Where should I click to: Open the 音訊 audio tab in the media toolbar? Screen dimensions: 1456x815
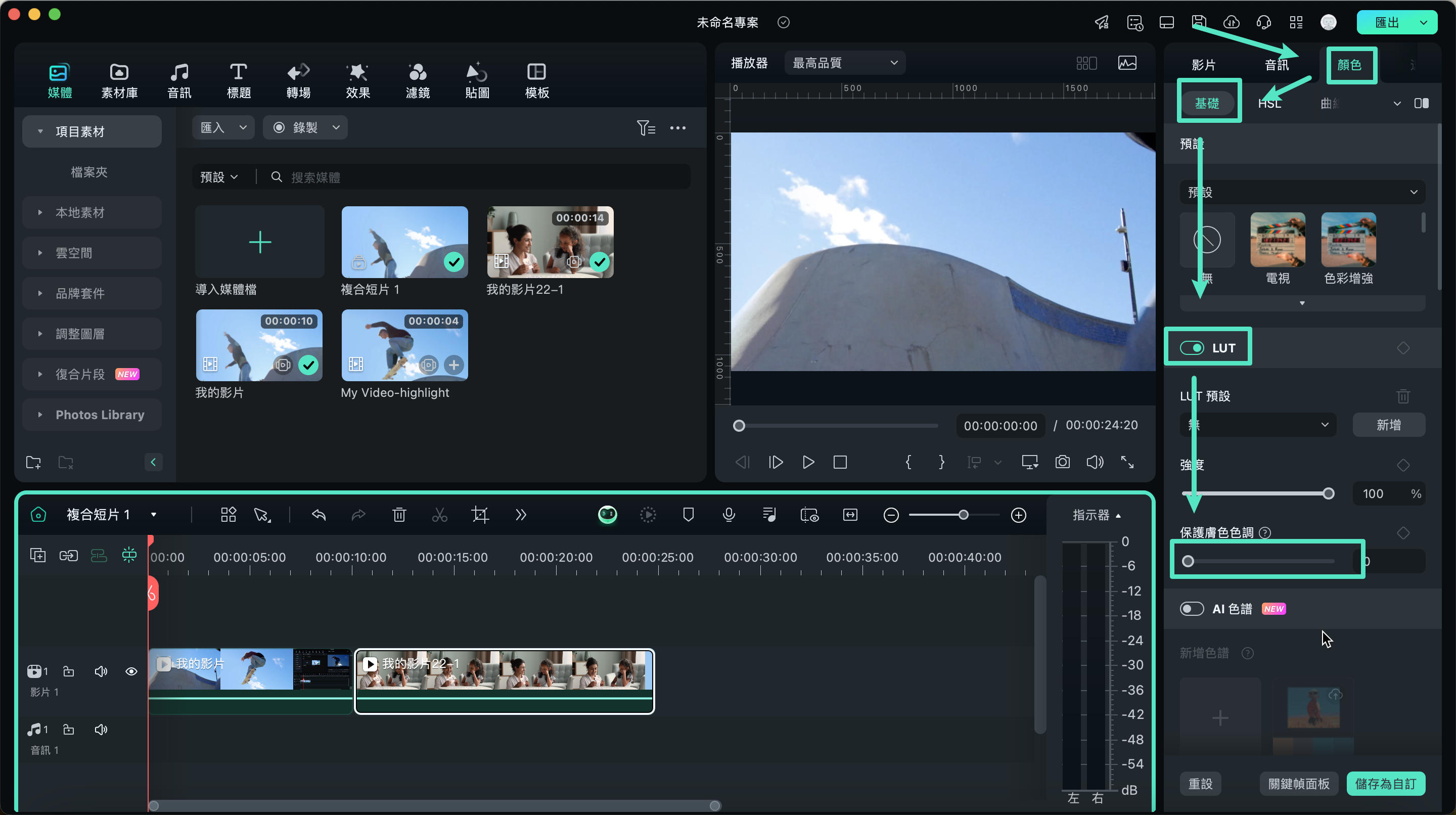point(179,81)
